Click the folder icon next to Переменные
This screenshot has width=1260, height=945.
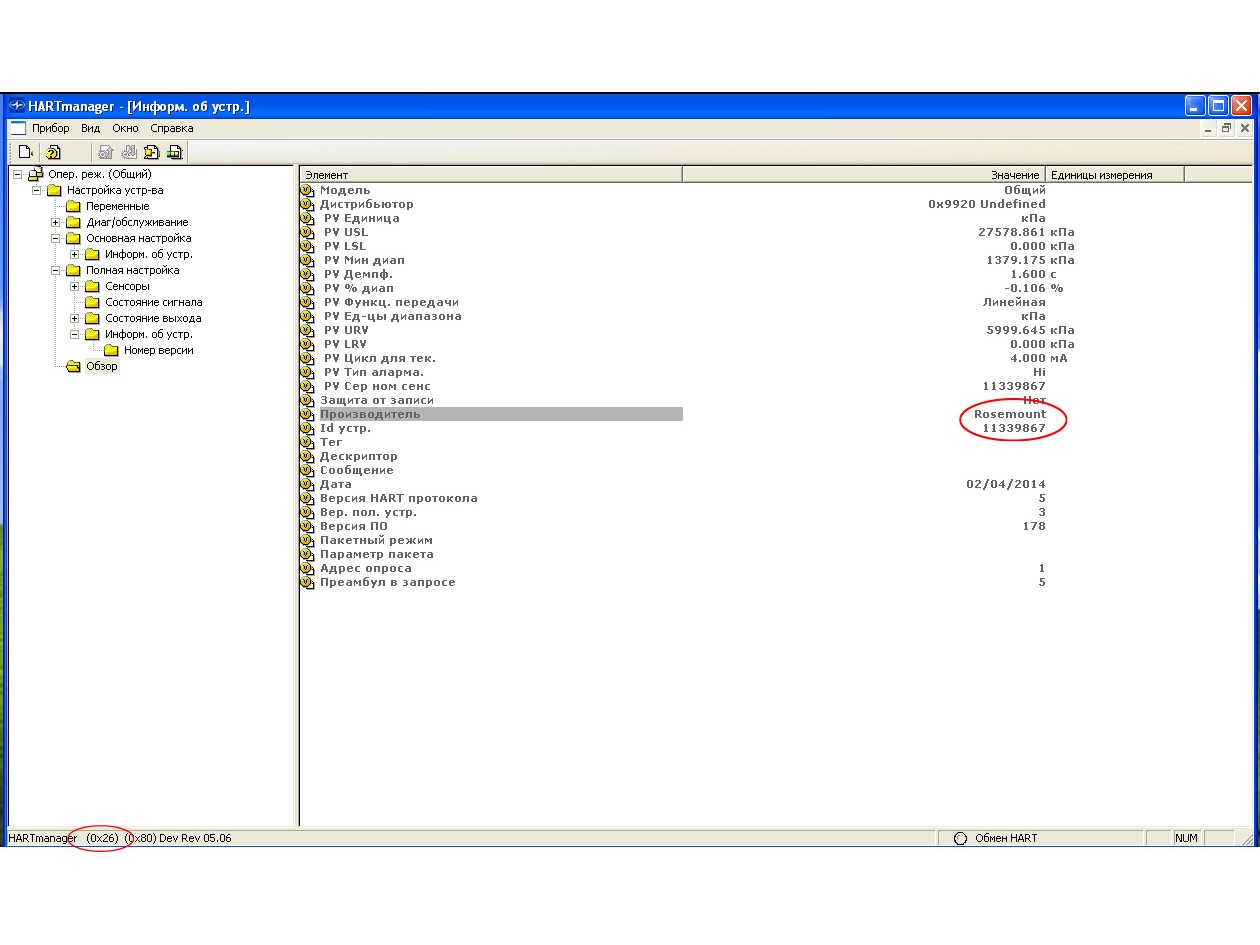(x=73, y=206)
